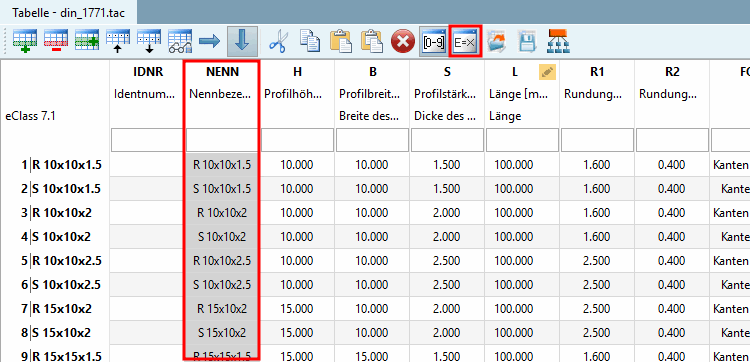
Task: Click the red X delete icon
Action: point(403,42)
